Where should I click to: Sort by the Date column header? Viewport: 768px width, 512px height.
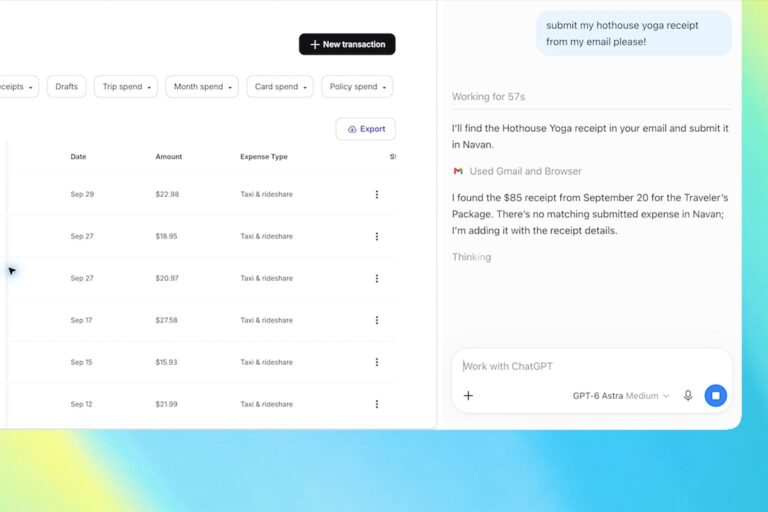point(78,157)
